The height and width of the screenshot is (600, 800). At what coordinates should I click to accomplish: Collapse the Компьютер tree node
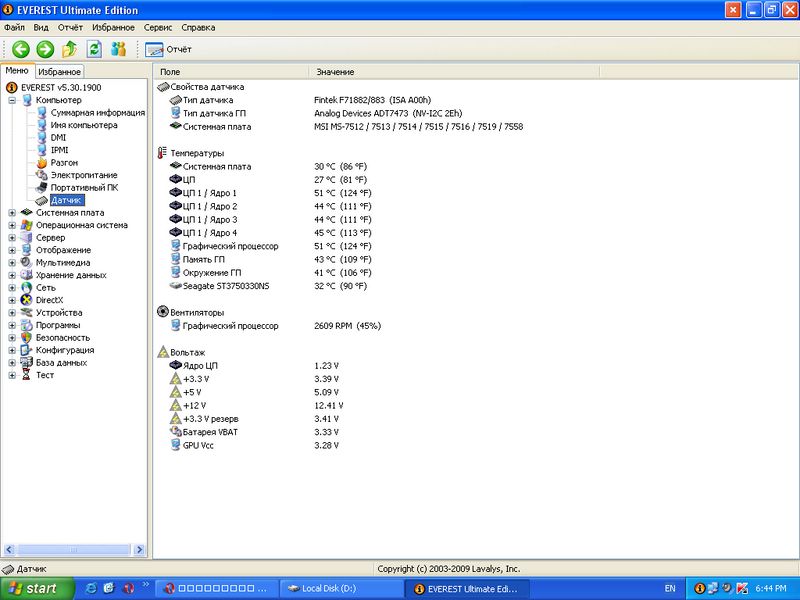click(12, 100)
